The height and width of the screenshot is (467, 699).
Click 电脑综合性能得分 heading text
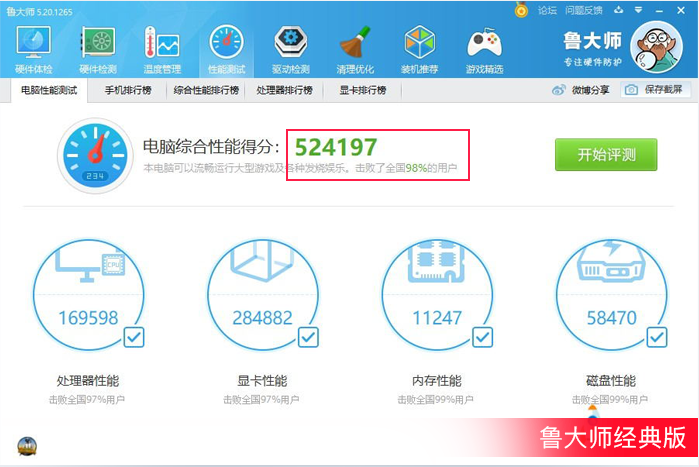(x=211, y=147)
